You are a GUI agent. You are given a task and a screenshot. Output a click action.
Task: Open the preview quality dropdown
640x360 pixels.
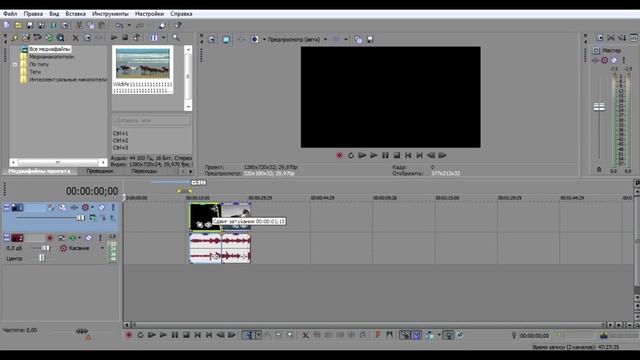[325, 40]
